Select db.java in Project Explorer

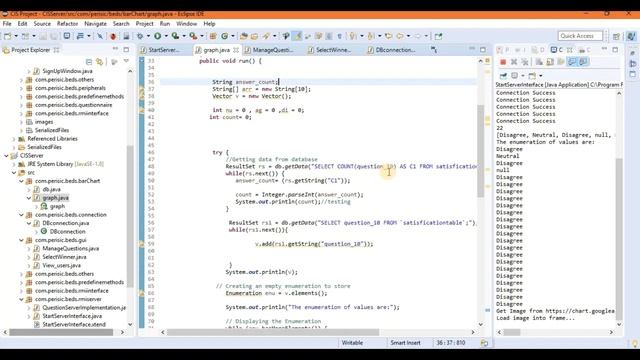click(x=51, y=190)
